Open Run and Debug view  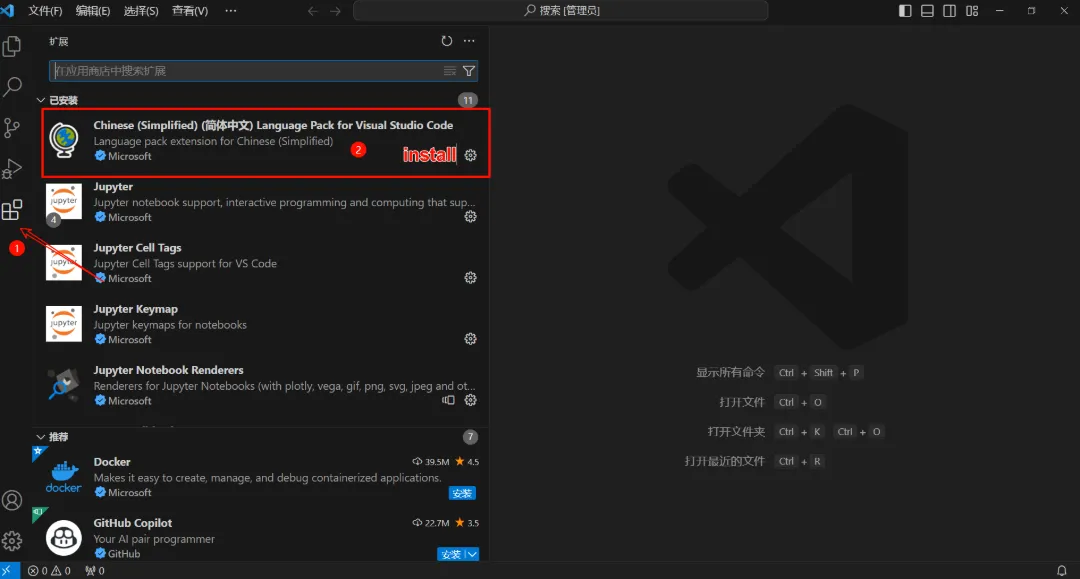12,169
